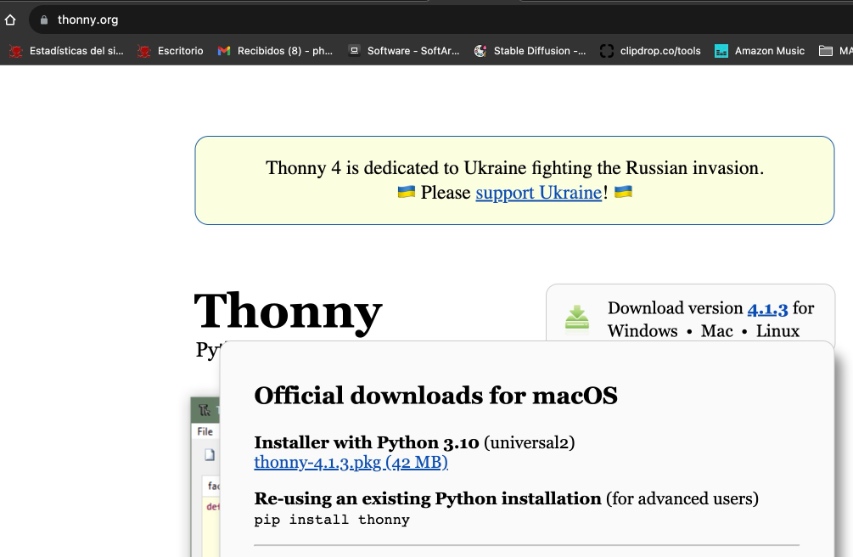Image resolution: width=853 pixels, height=557 pixels.
Task: Click Thonny app icon in screenshot title bar
Action: (x=205, y=410)
